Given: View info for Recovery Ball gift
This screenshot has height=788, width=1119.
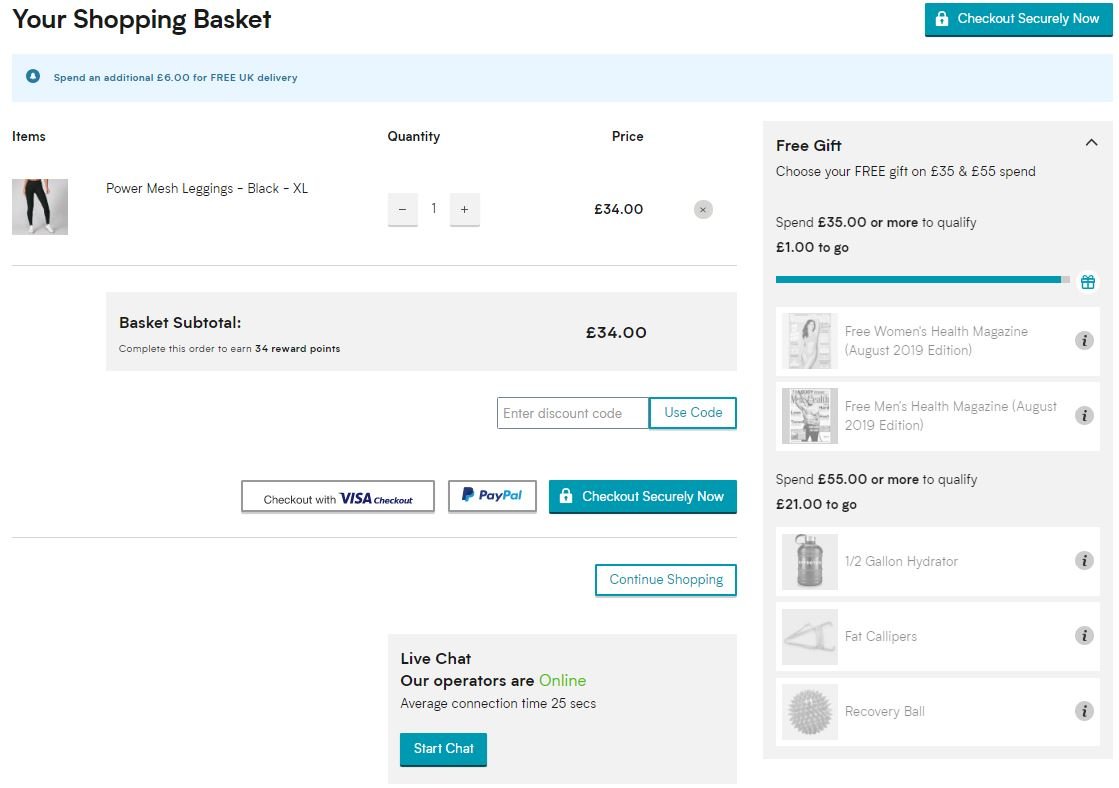Looking at the screenshot, I should (1084, 711).
